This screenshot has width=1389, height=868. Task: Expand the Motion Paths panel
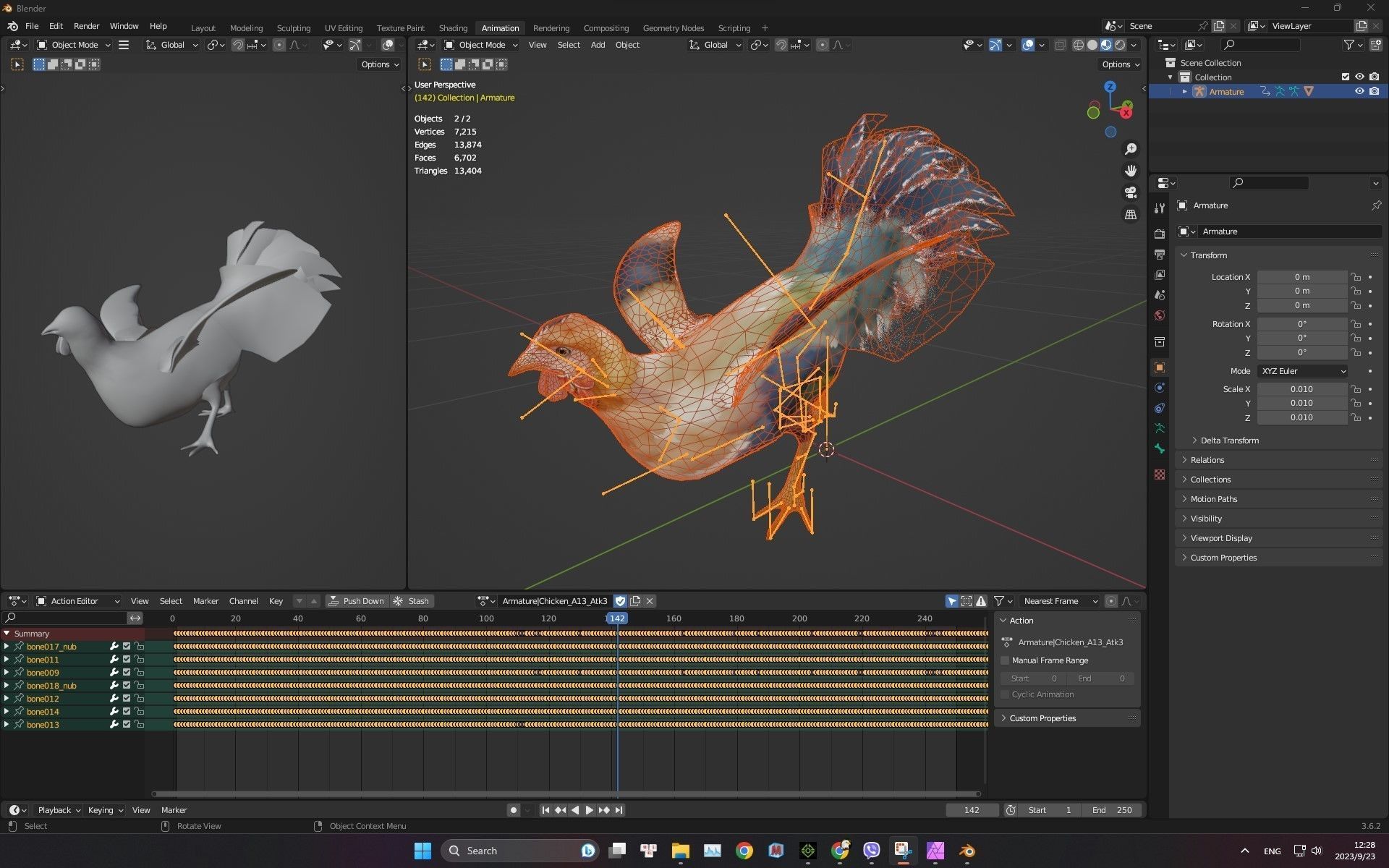point(1279,499)
